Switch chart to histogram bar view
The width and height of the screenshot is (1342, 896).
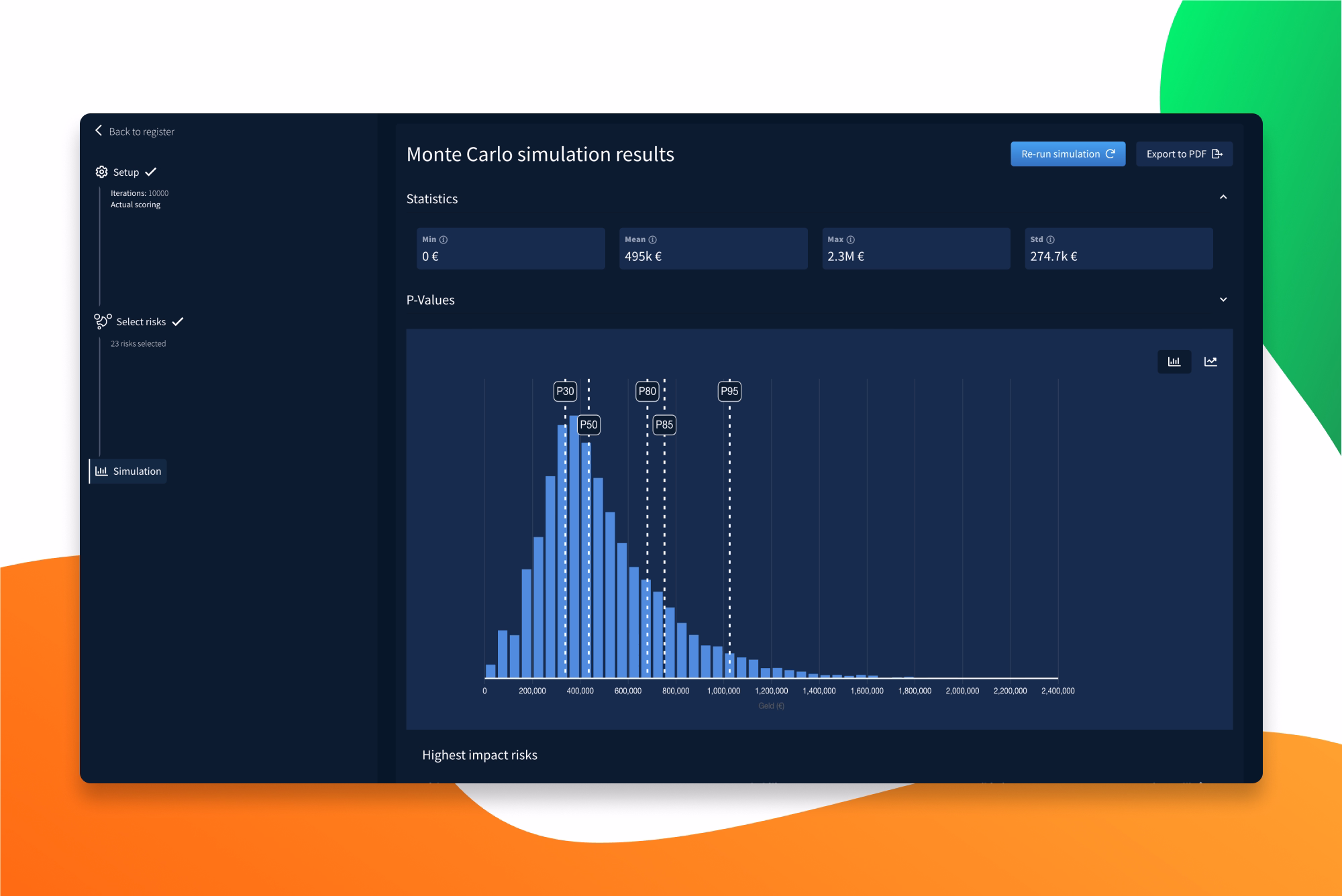[1174, 361]
